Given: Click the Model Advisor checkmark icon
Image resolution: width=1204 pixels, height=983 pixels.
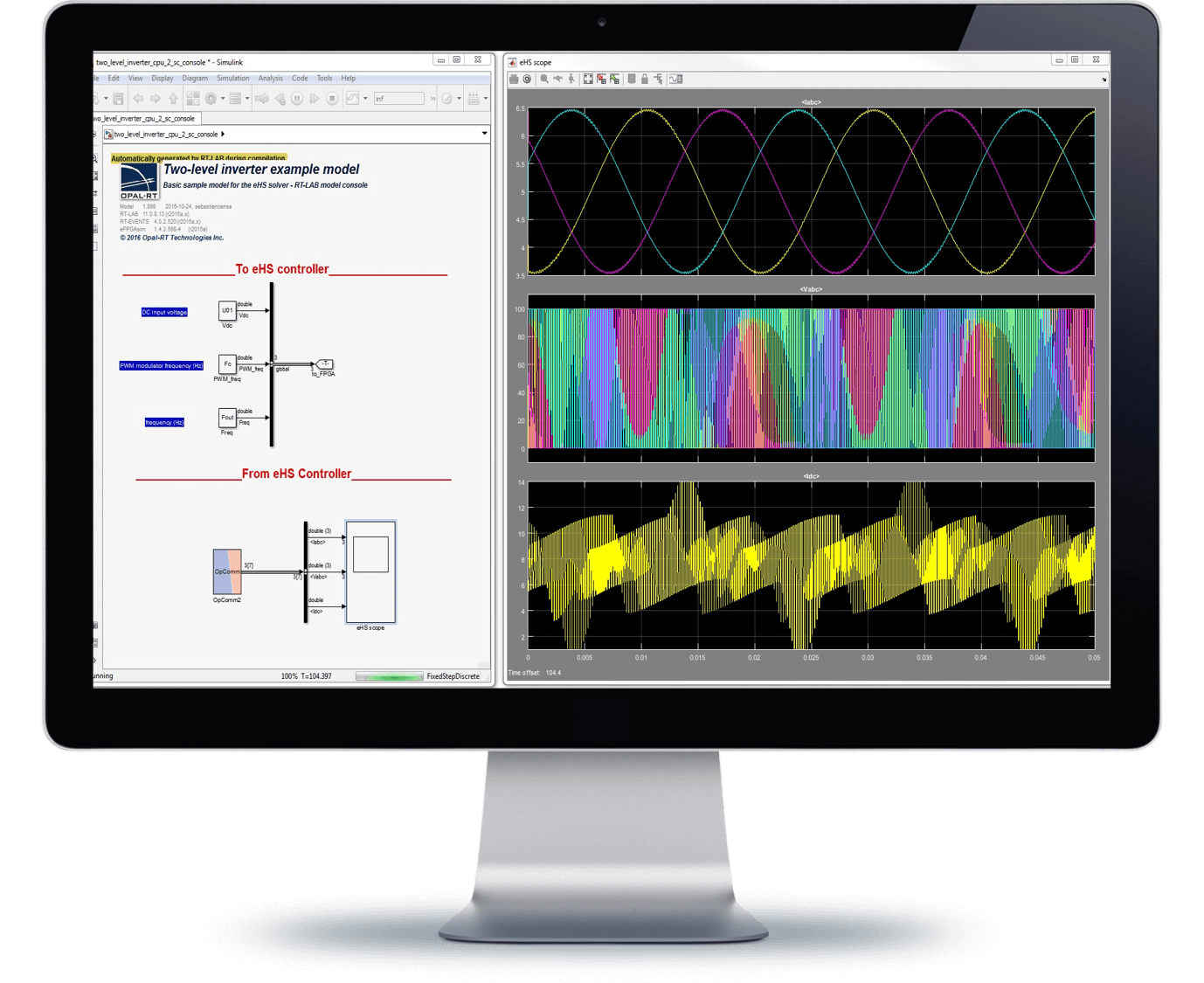Looking at the screenshot, I should click(446, 99).
